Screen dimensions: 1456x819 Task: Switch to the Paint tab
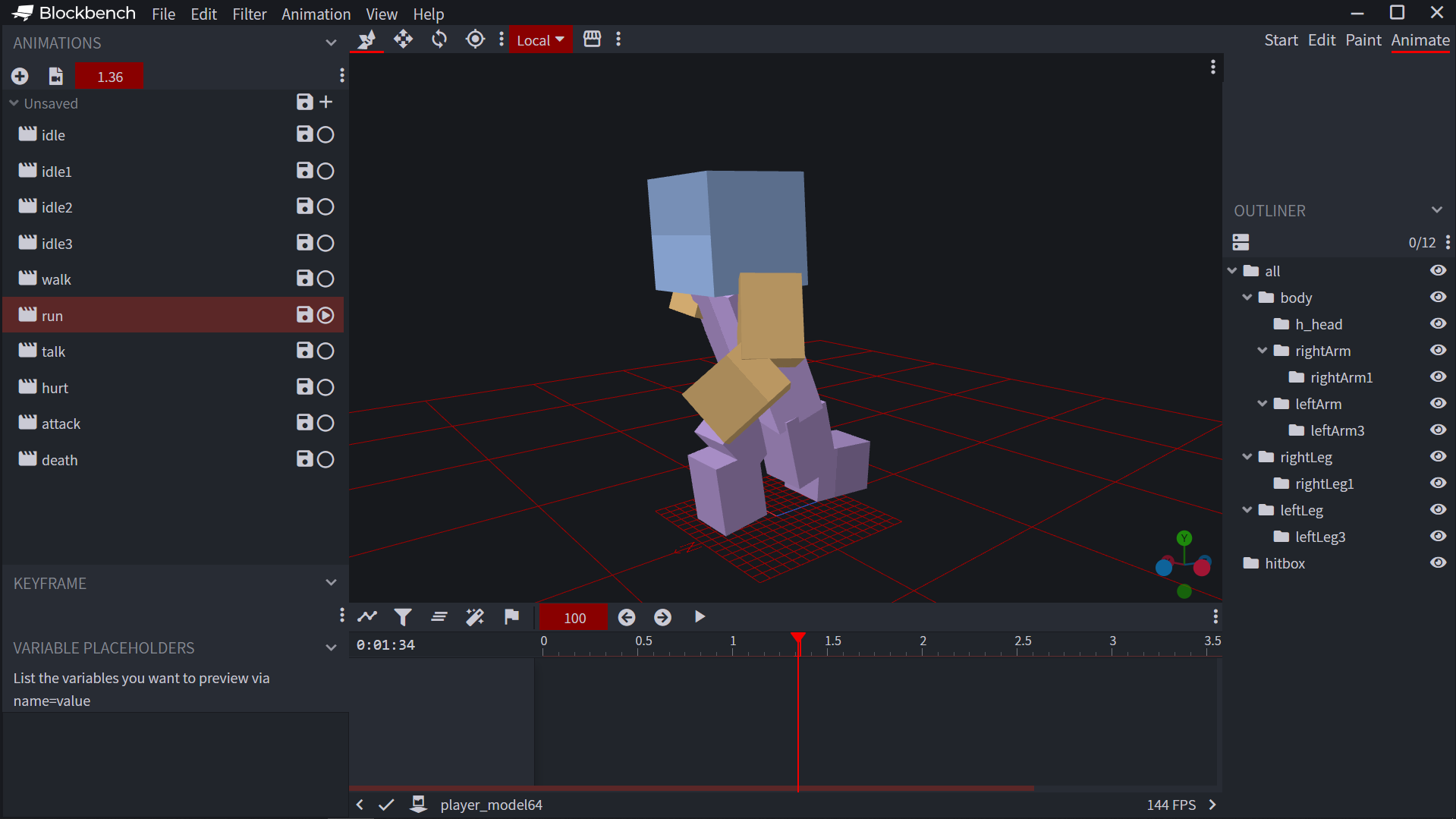[x=1363, y=40]
